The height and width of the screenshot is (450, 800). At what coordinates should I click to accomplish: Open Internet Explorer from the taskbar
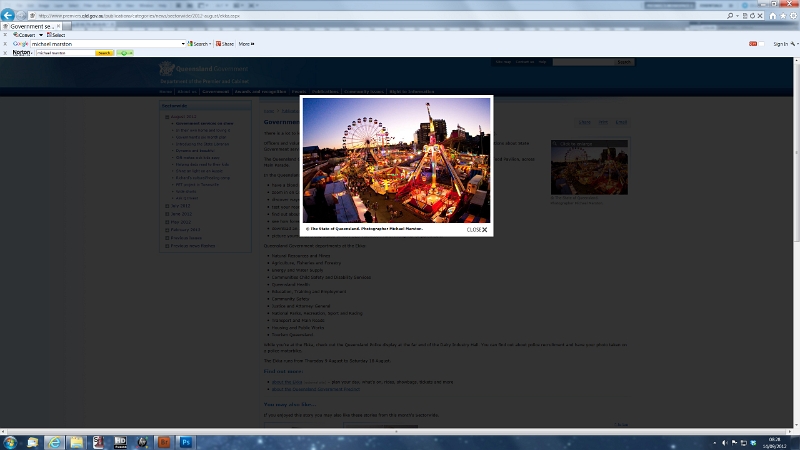pyautogui.click(x=55, y=442)
